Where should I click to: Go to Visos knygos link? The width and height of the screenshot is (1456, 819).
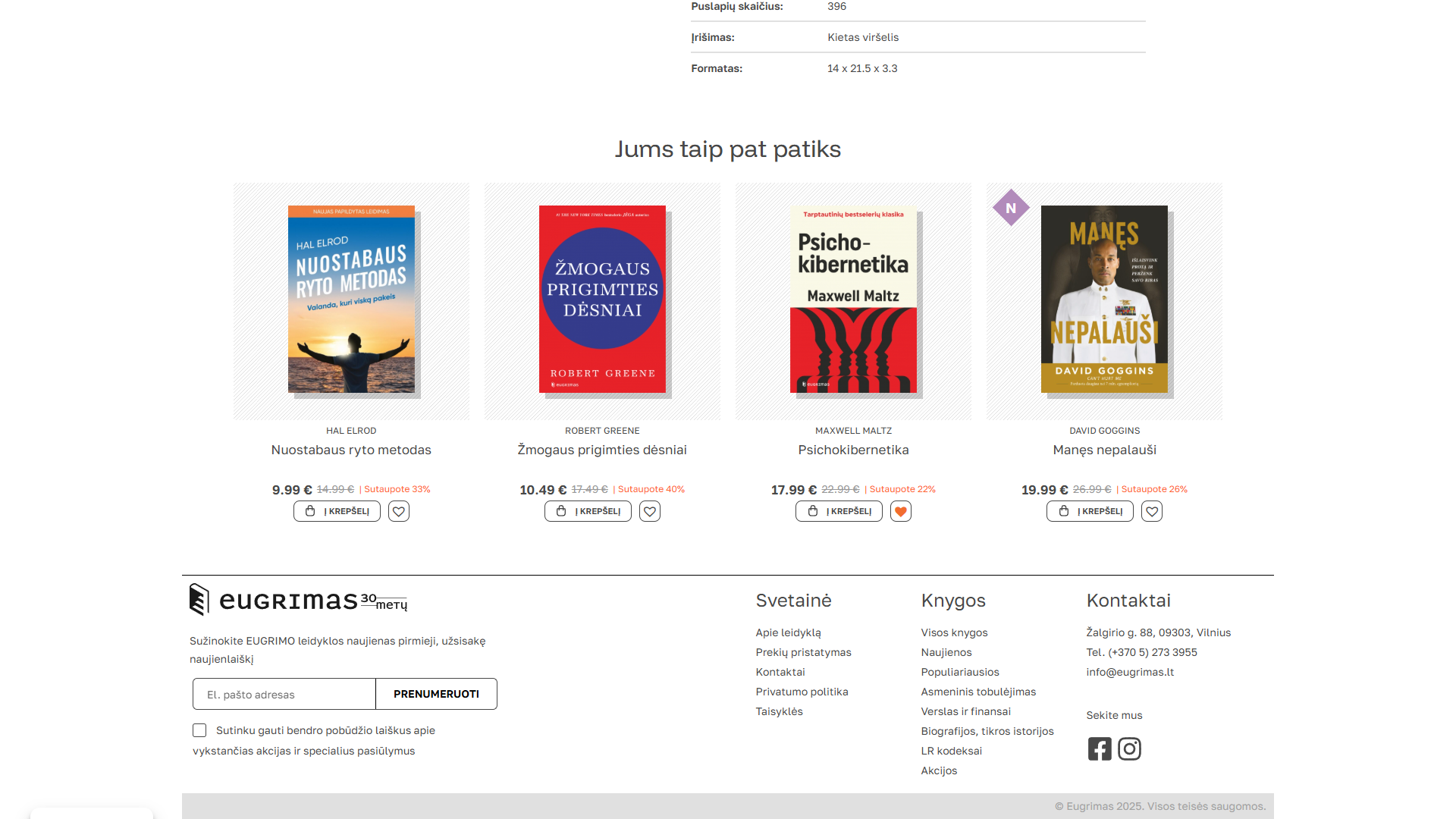tap(954, 632)
